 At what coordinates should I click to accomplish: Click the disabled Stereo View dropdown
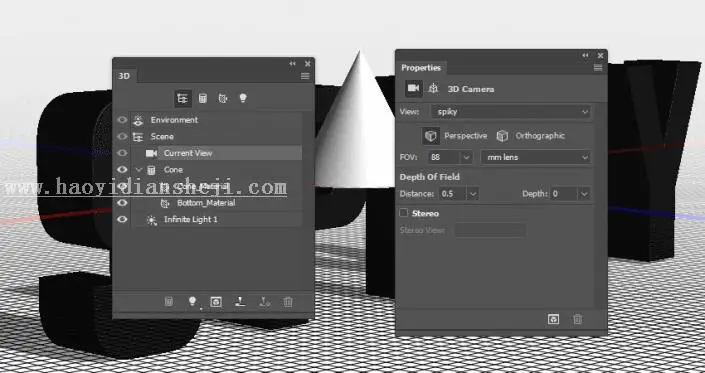pyautogui.click(x=490, y=230)
